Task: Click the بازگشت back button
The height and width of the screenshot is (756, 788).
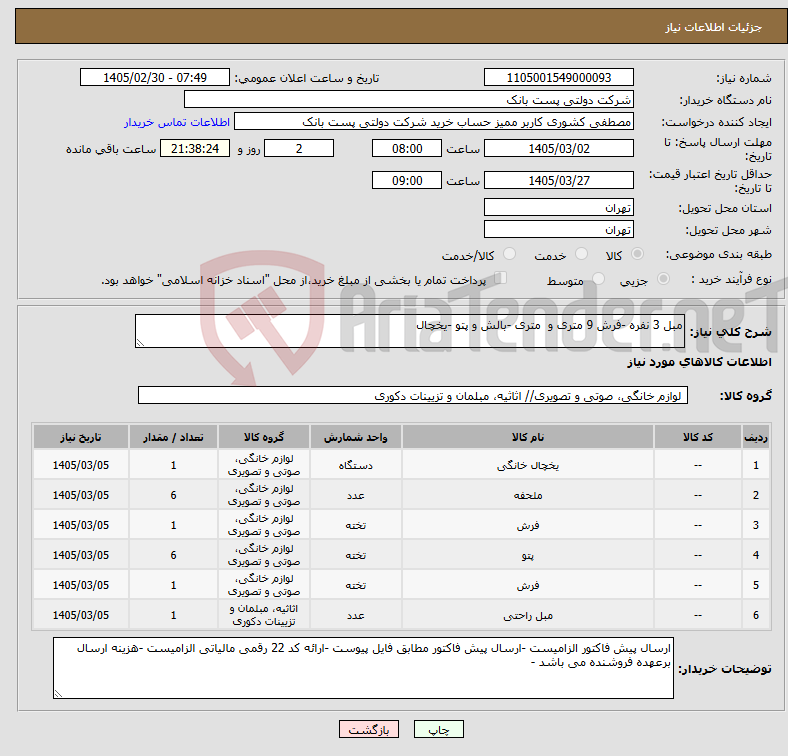Action: (x=369, y=729)
